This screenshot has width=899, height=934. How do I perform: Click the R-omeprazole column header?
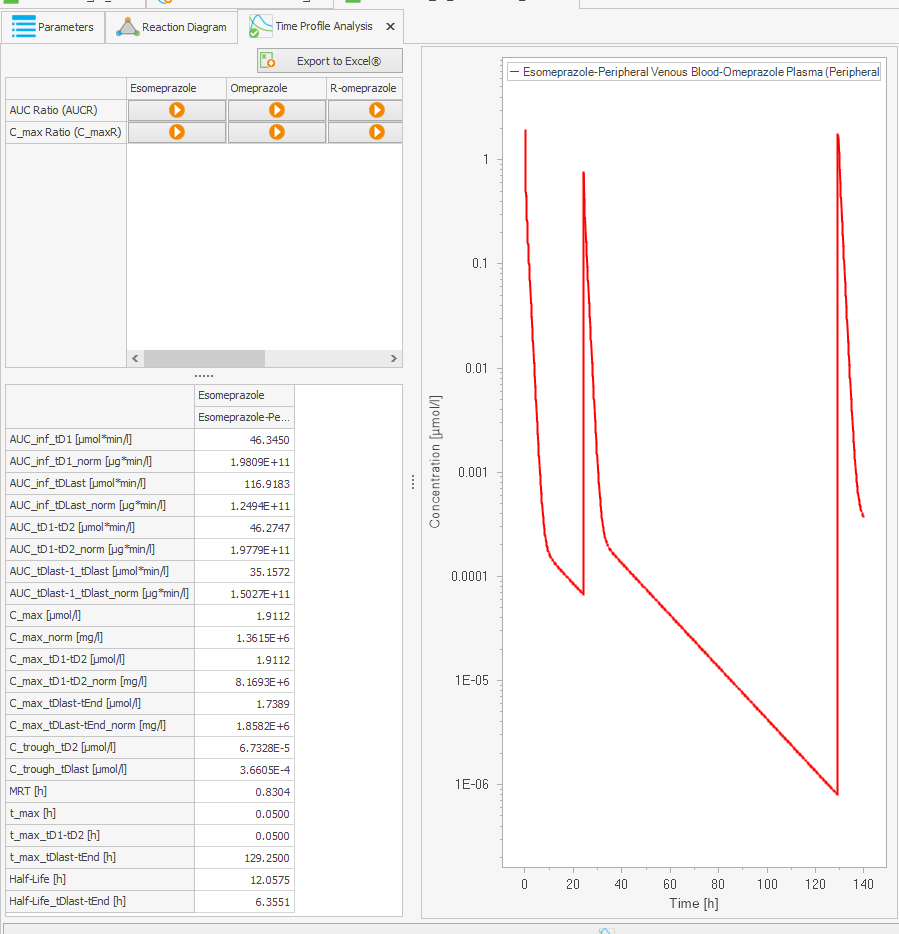pos(365,88)
